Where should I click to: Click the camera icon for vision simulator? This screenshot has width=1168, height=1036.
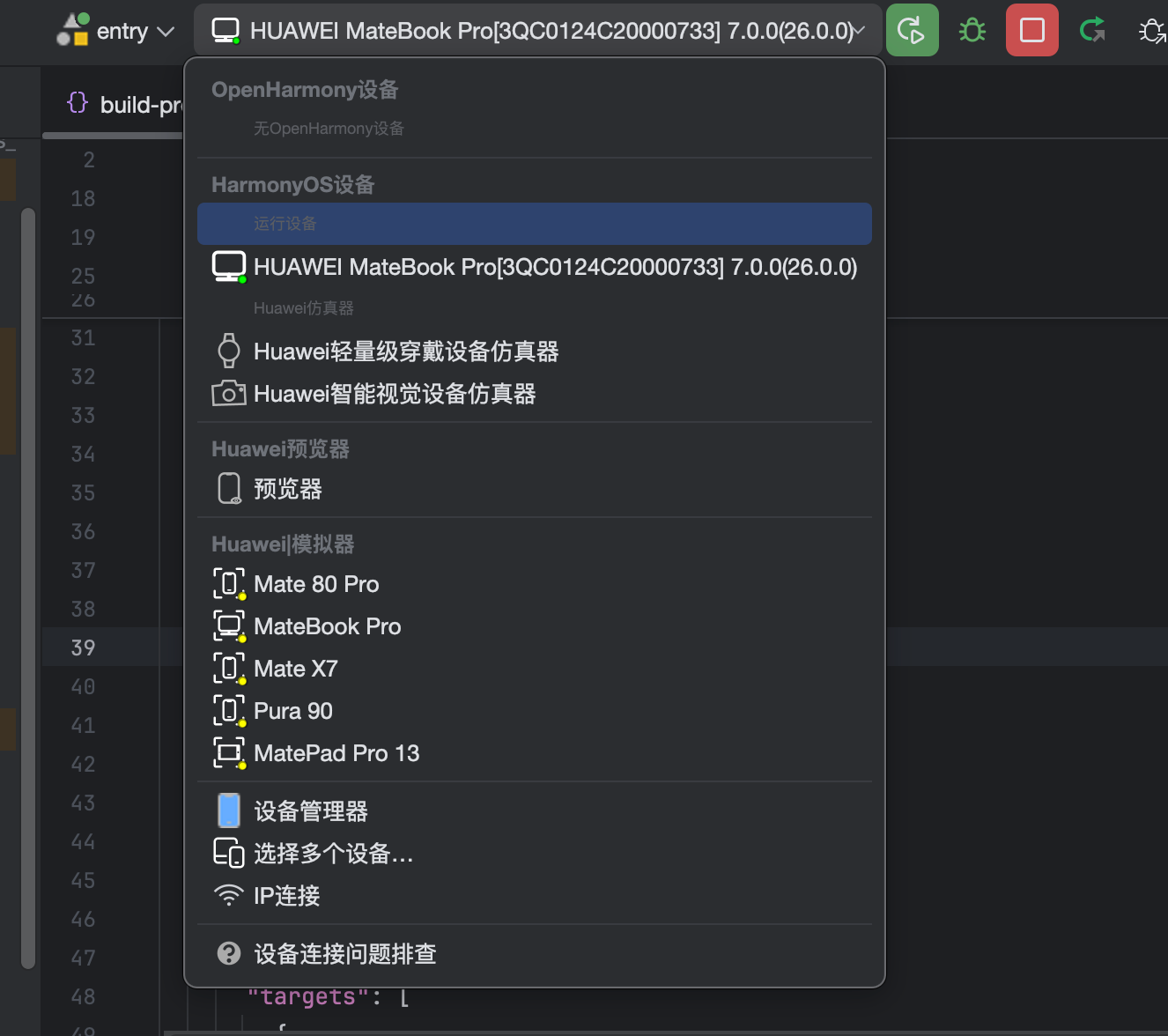click(x=229, y=393)
